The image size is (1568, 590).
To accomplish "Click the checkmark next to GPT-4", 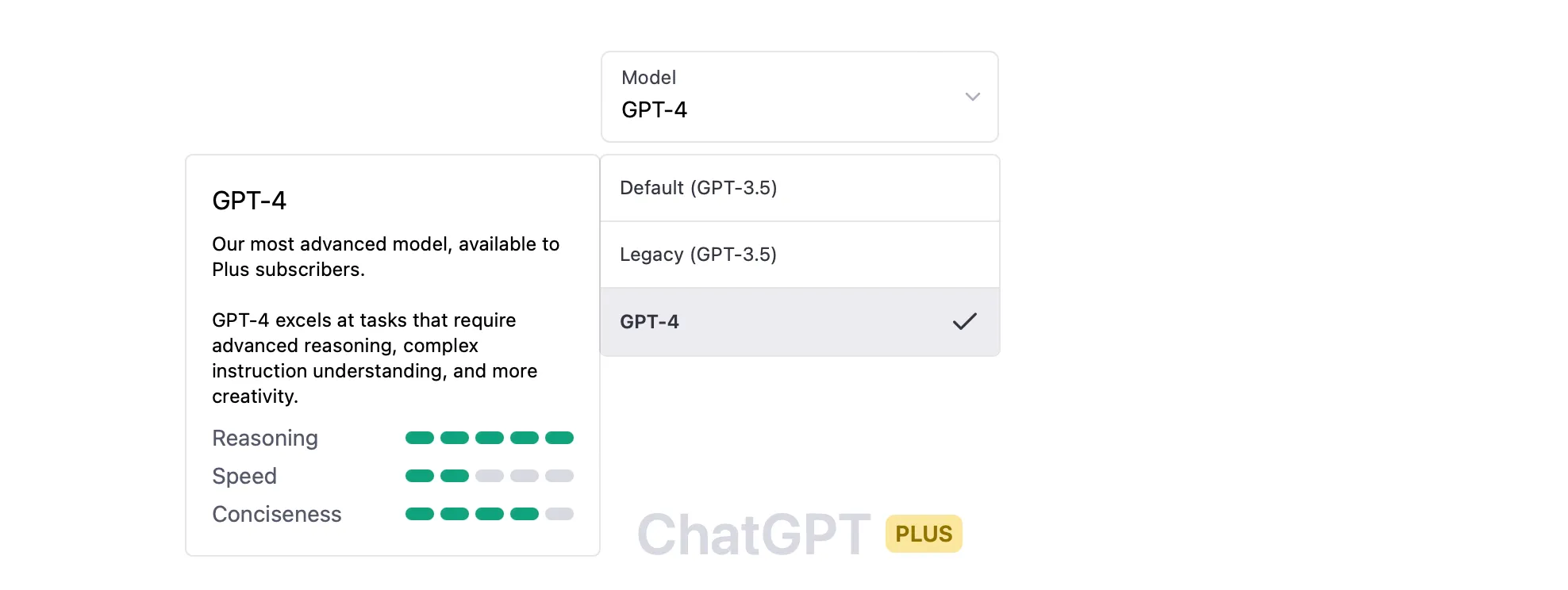I will pos(964,321).
